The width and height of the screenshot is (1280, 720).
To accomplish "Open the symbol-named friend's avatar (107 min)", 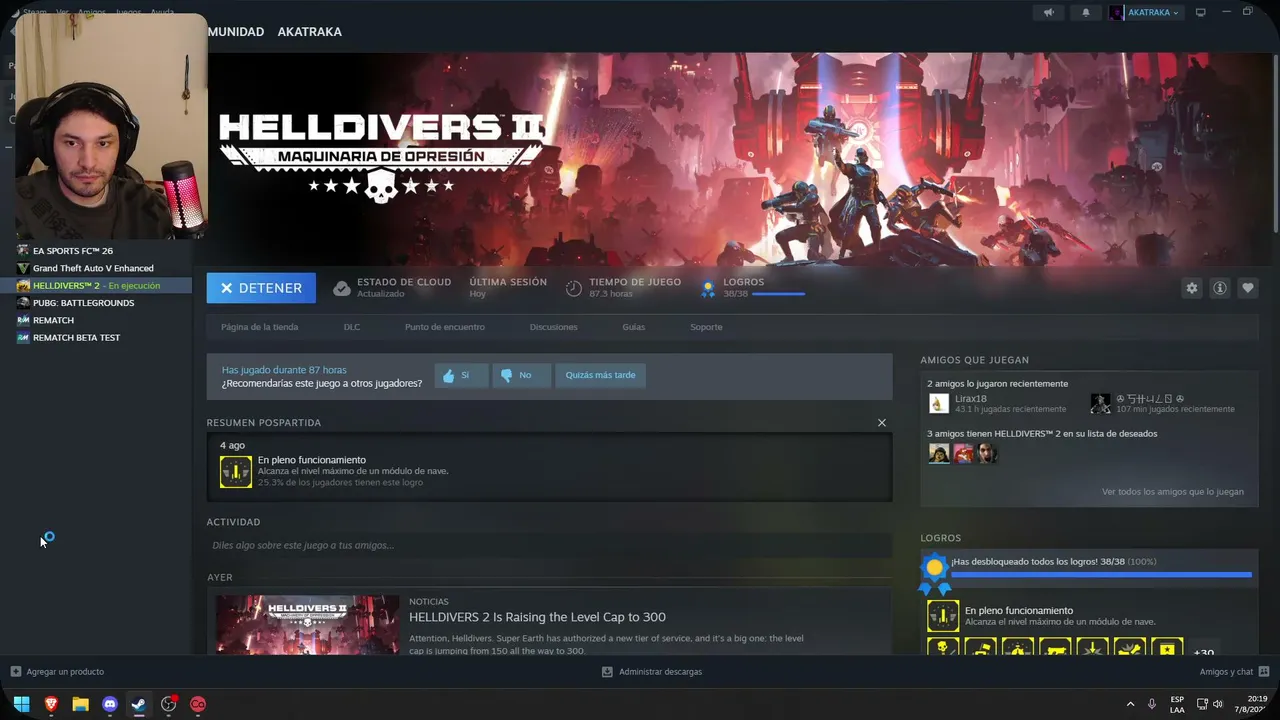I will point(1101,404).
